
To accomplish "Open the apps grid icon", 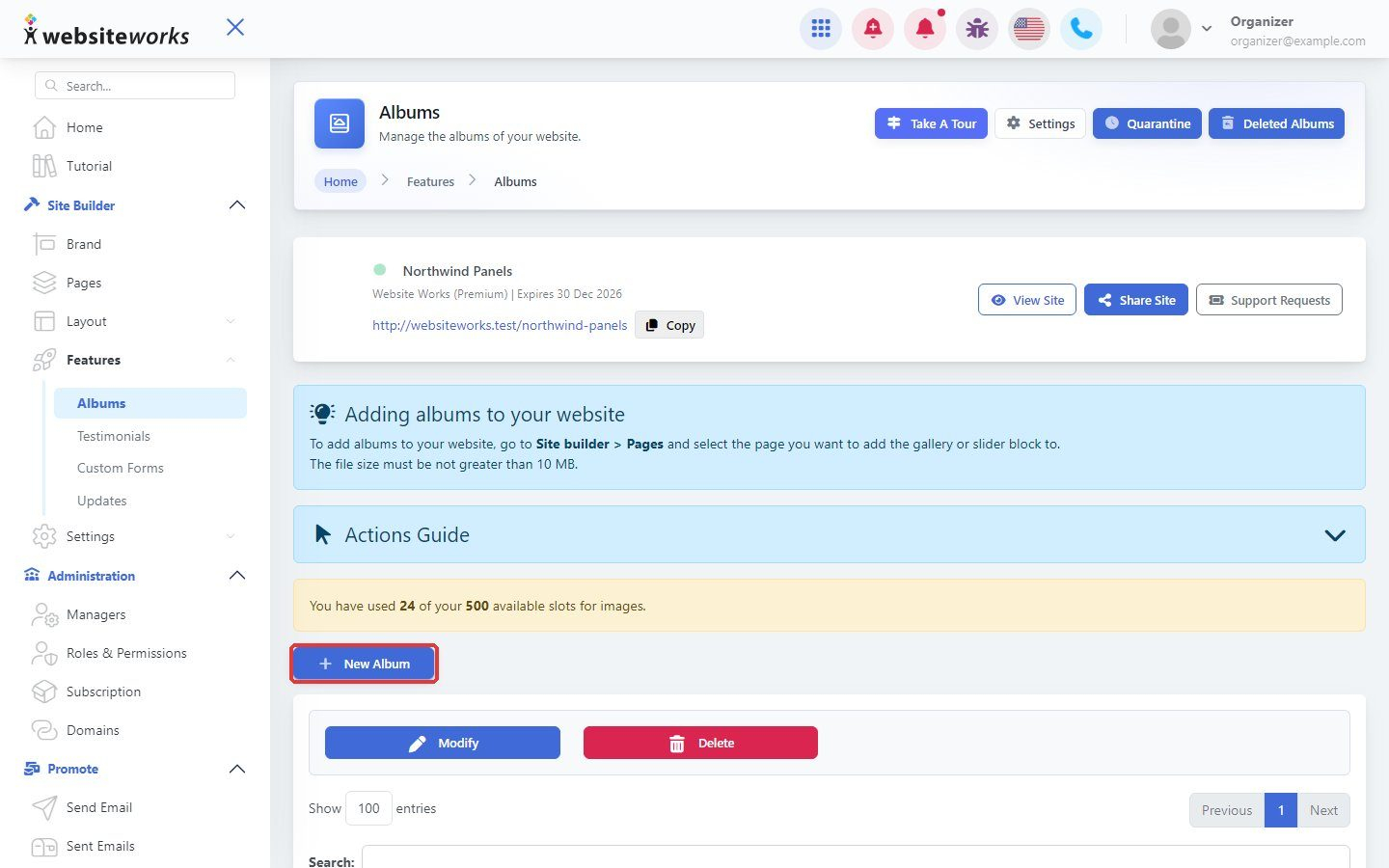I will (821, 29).
